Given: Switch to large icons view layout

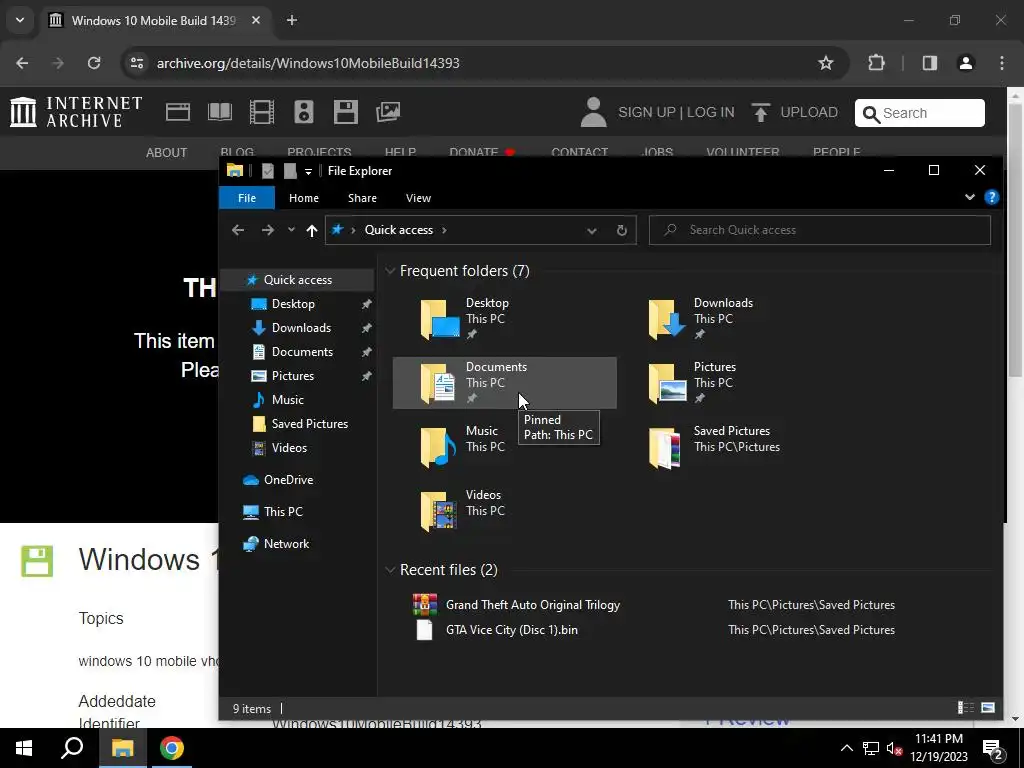Looking at the screenshot, I should [x=988, y=708].
